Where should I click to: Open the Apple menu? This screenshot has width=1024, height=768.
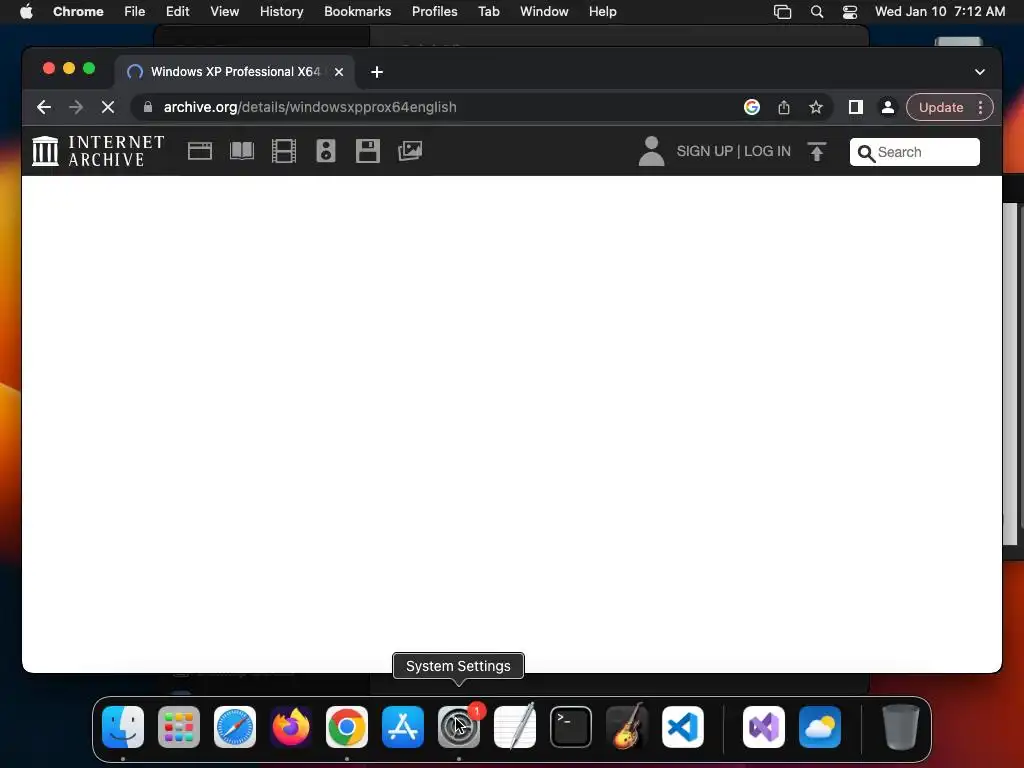pyautogui.click(x=26, y=12)
